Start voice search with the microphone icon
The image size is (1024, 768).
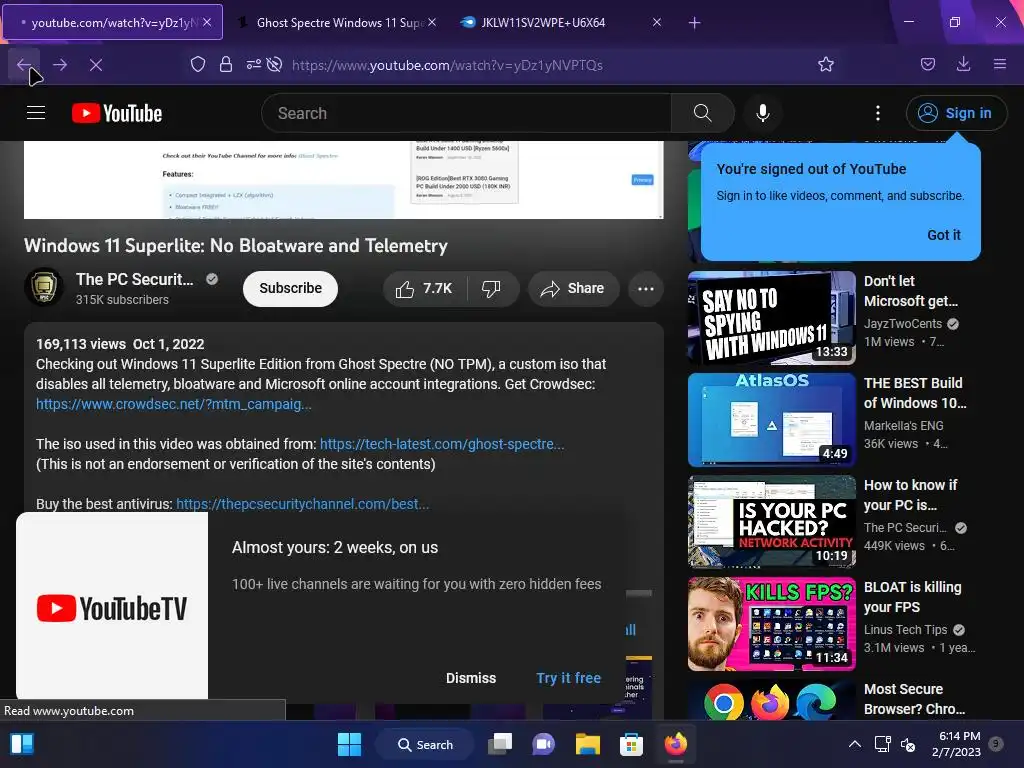(763, 113)
